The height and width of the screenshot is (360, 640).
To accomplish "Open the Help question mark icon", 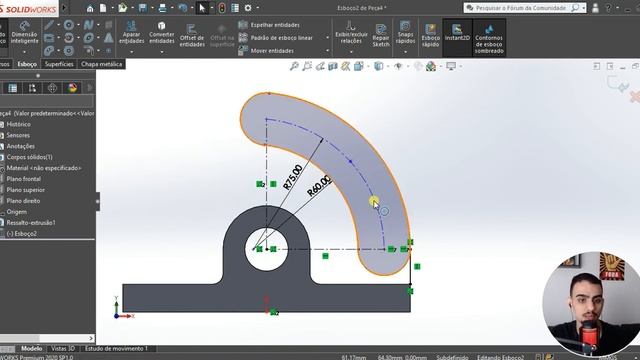I will click(609, 8).
